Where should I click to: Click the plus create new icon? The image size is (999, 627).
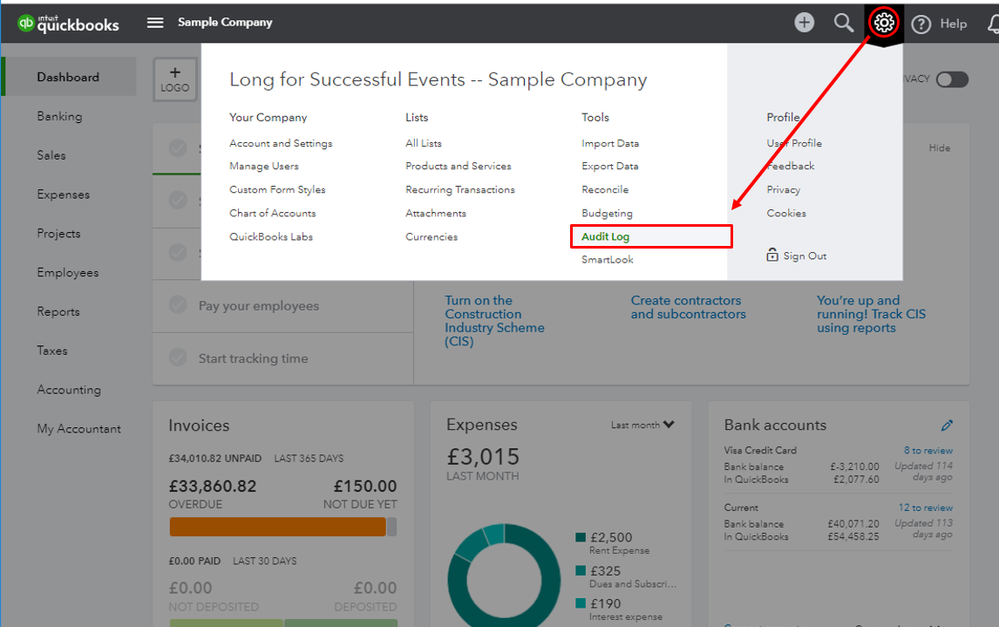(804, 22)
